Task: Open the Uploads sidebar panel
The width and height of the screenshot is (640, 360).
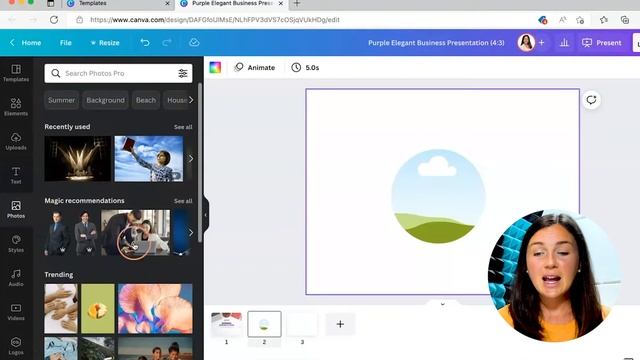Action: tap(16, 141)
